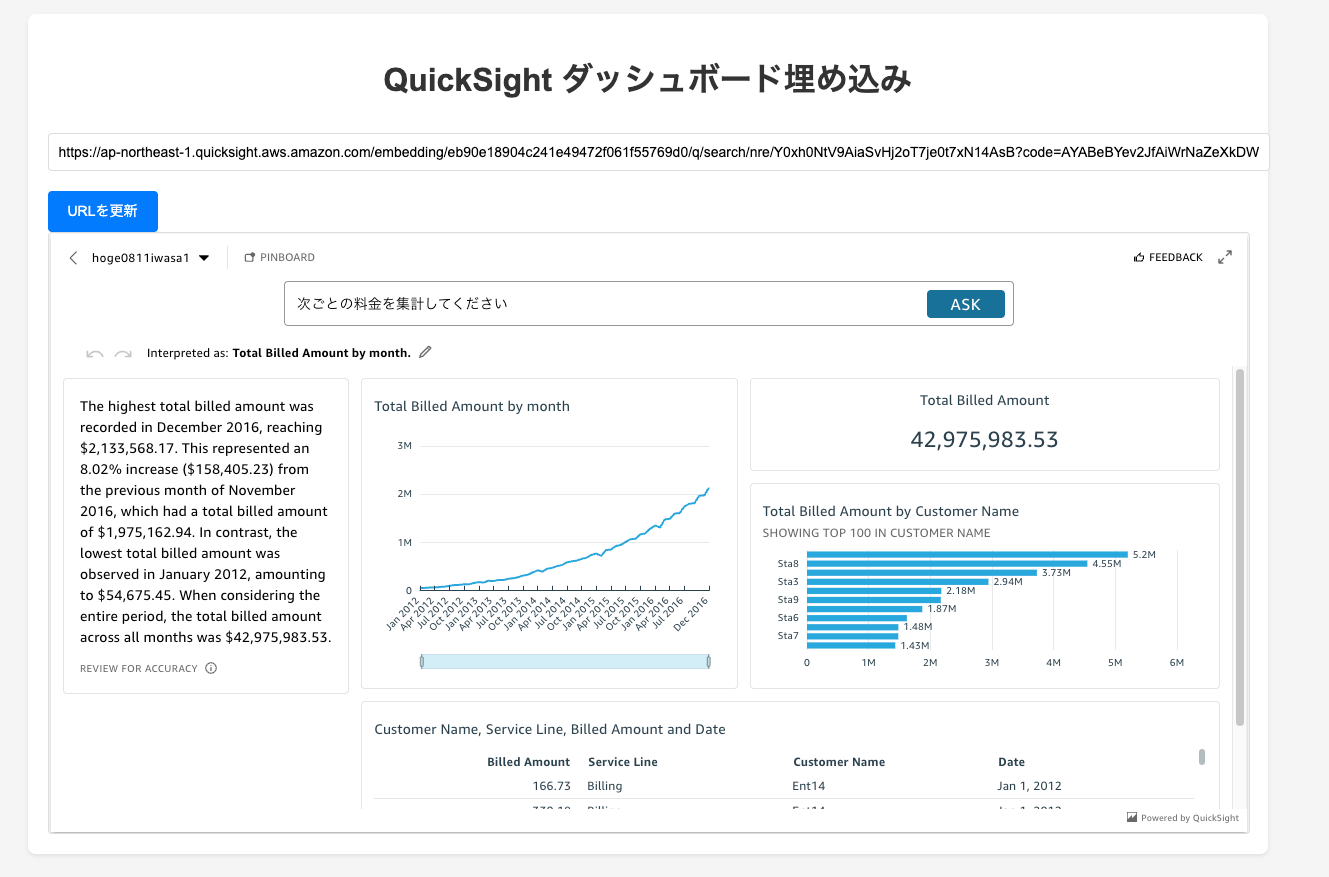This screenshot has width=1329, height=877.
Task: Click the Customer Name column header
Action: click(x=839, y=762)
